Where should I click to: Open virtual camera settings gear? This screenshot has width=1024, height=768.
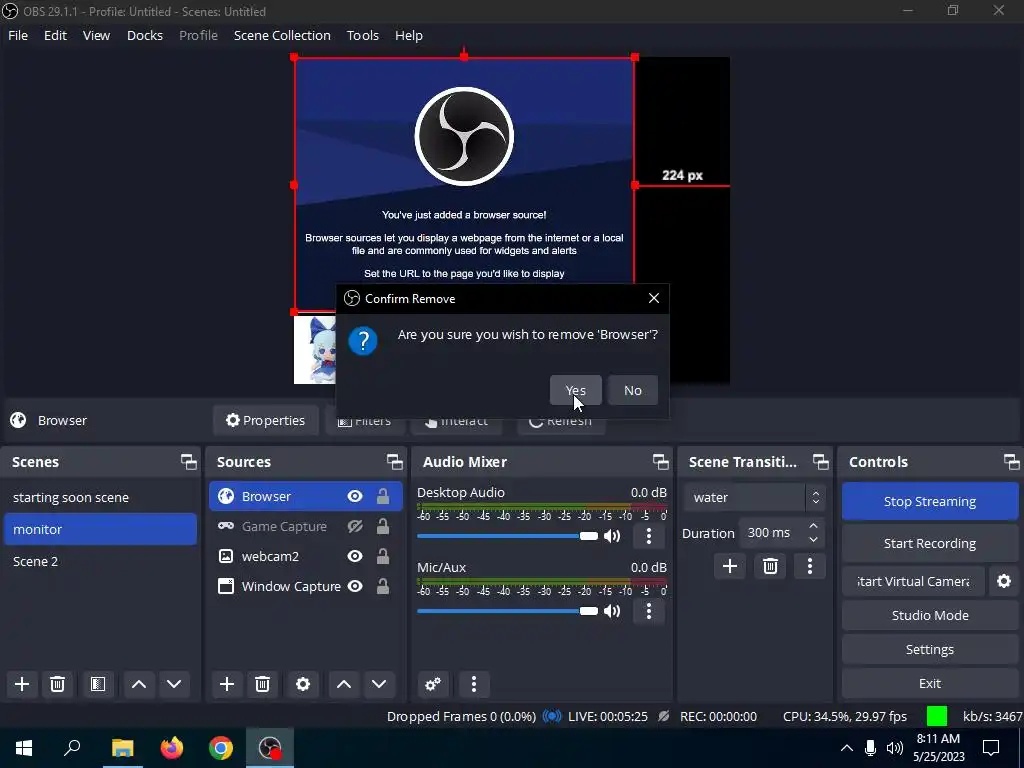pos(1004,581)
